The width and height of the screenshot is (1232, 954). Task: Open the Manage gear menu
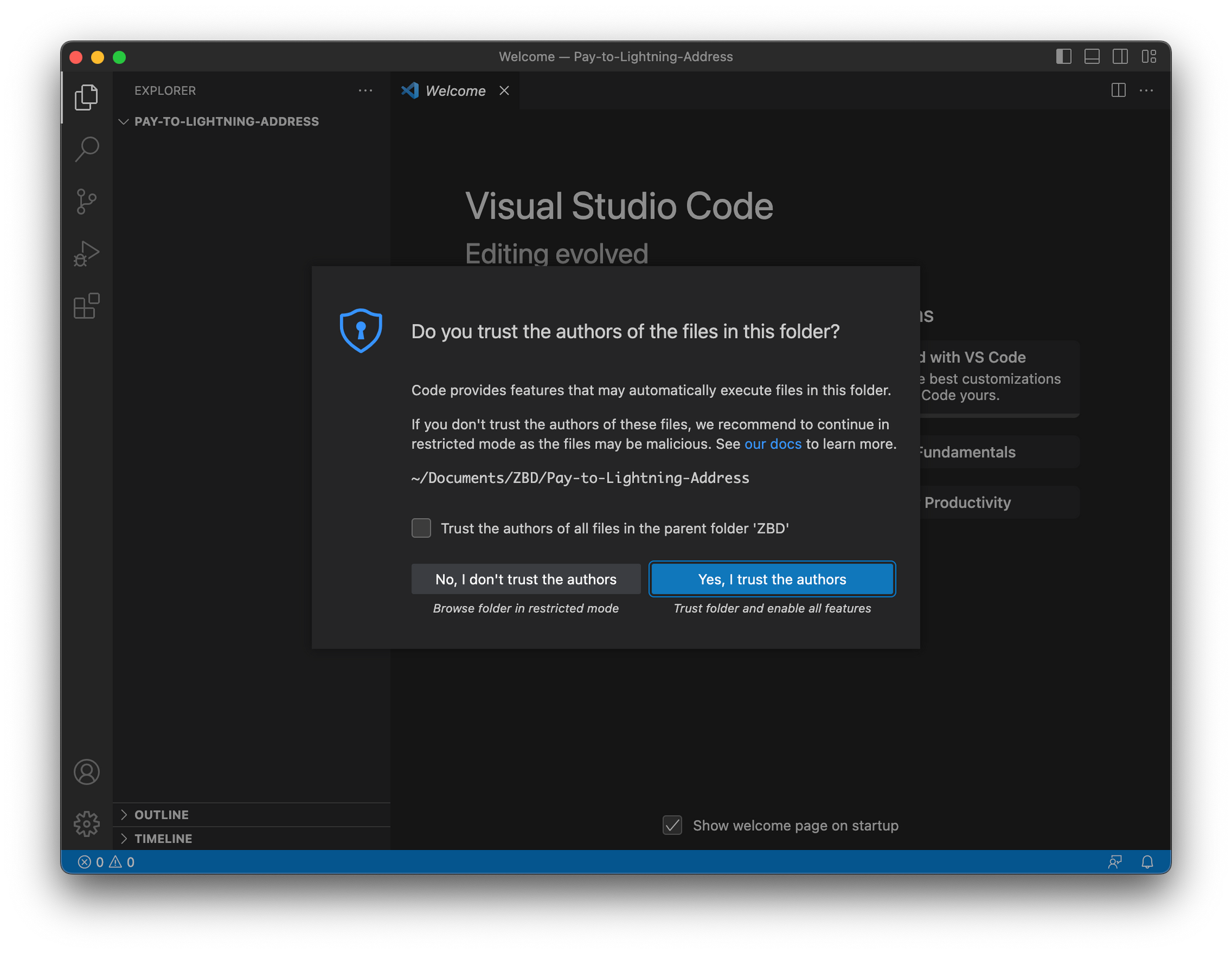click(86, 823)
